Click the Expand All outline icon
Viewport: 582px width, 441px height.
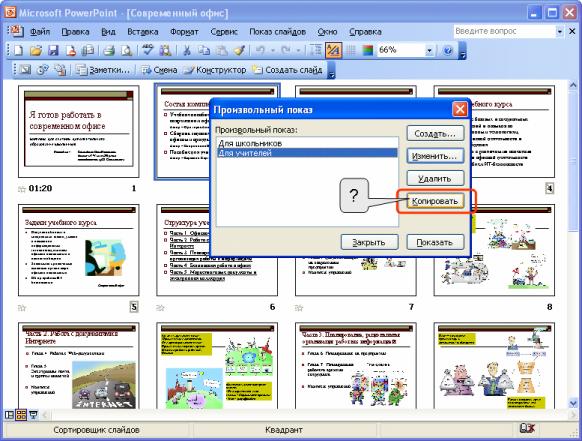click(316, 50)
